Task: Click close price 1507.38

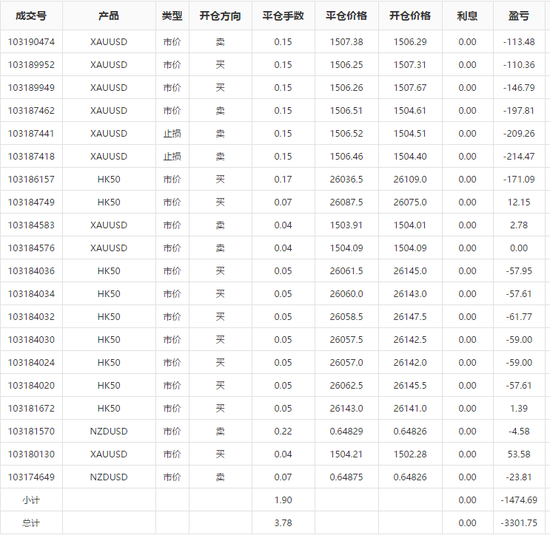Action: (x=347, y=42)
